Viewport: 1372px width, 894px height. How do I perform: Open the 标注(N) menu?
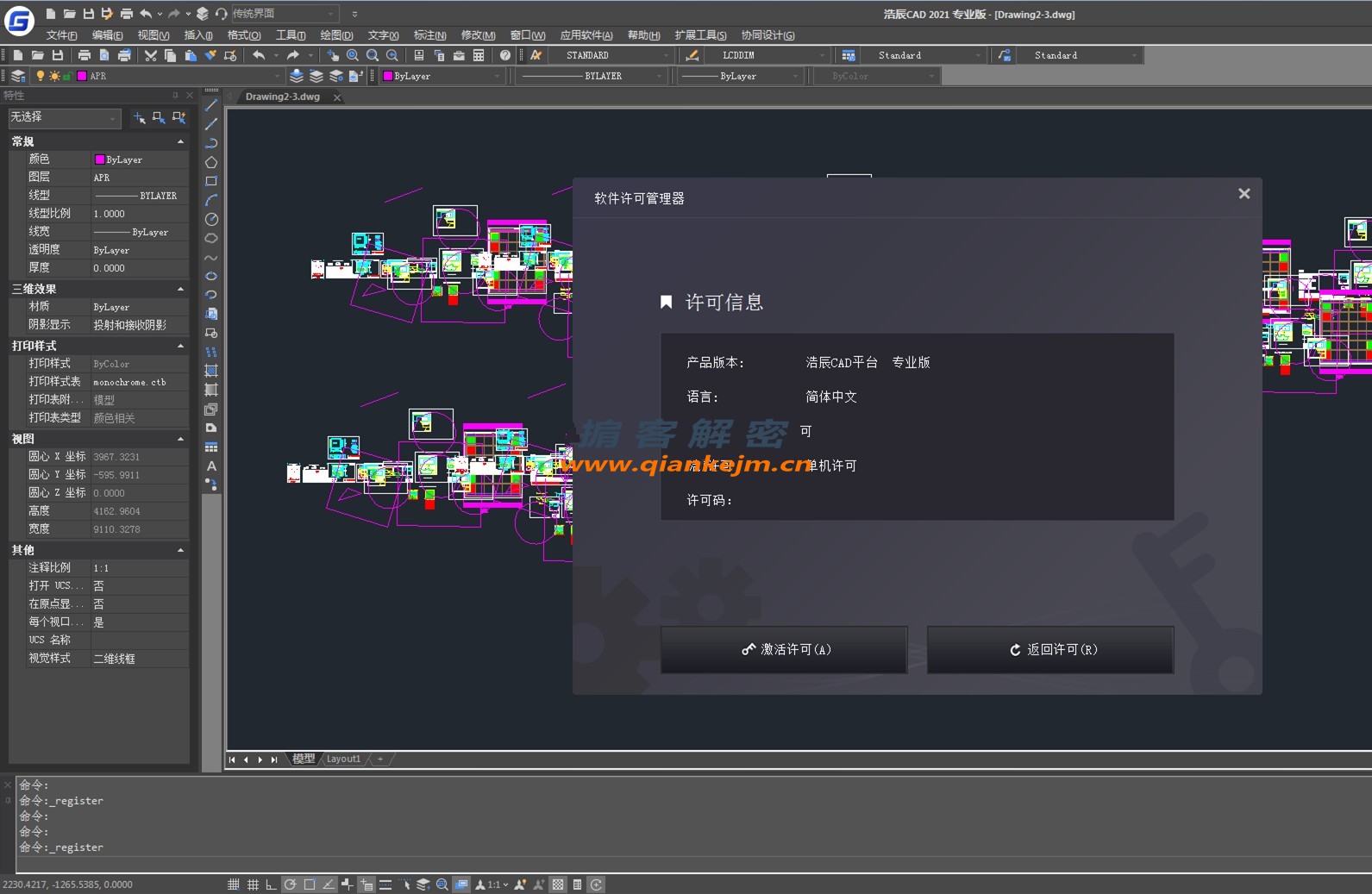[429, 35]
